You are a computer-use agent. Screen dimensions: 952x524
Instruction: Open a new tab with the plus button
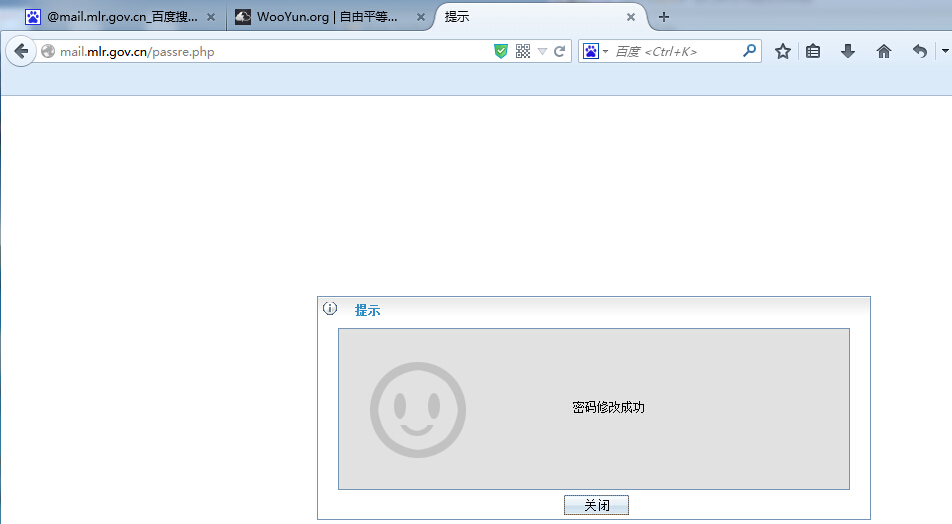(664, 17)
